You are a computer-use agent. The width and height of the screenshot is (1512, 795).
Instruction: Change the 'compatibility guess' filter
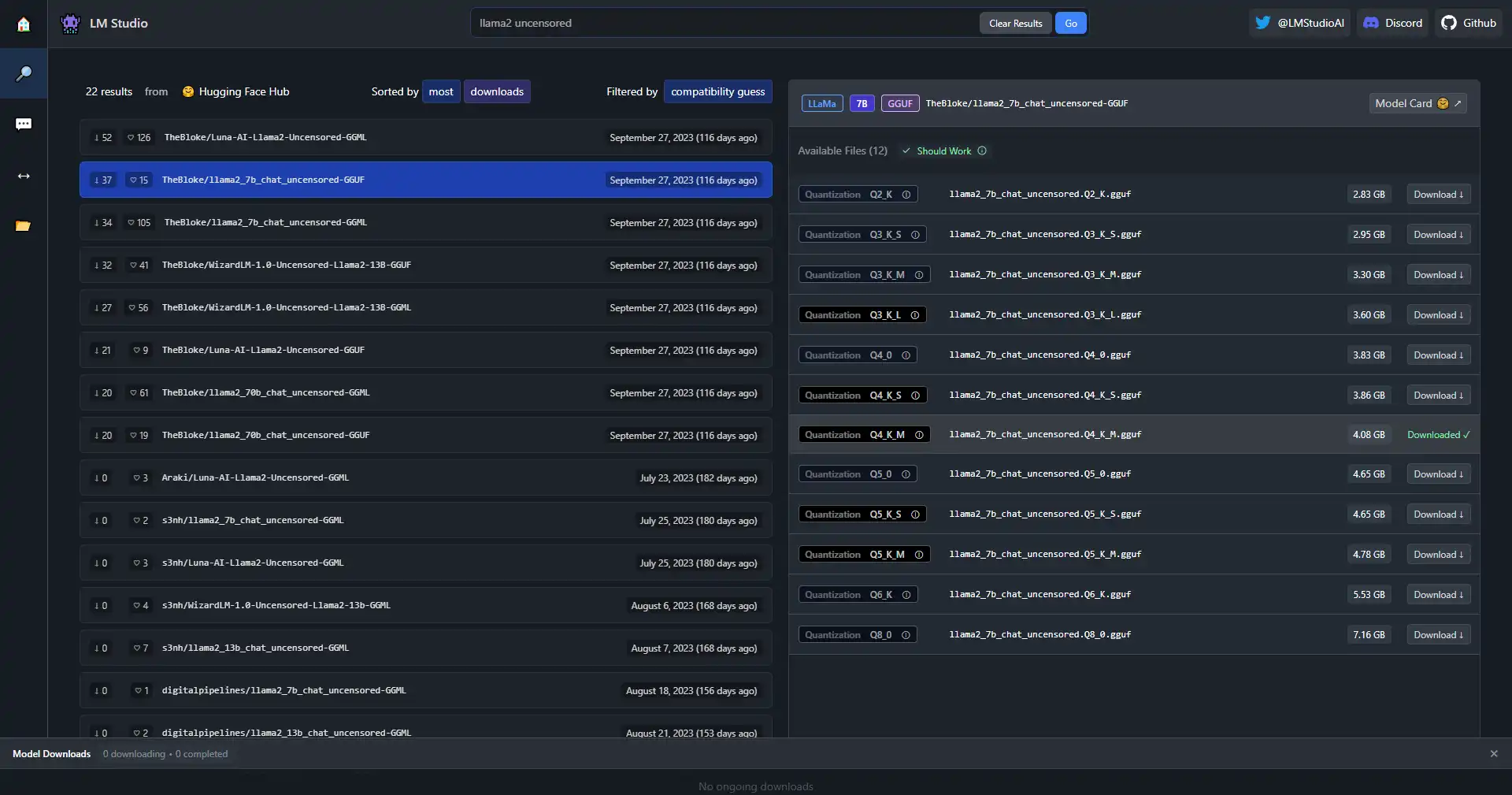[717, 91]
